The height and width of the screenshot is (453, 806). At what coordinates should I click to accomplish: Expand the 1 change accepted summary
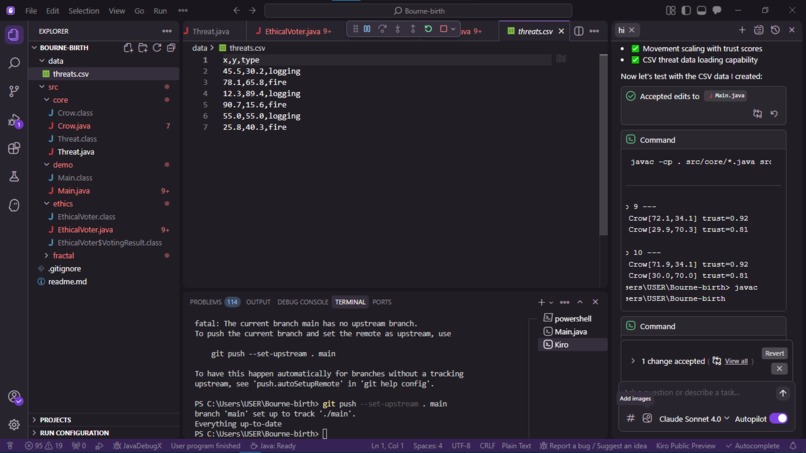[x=633, y=361]
